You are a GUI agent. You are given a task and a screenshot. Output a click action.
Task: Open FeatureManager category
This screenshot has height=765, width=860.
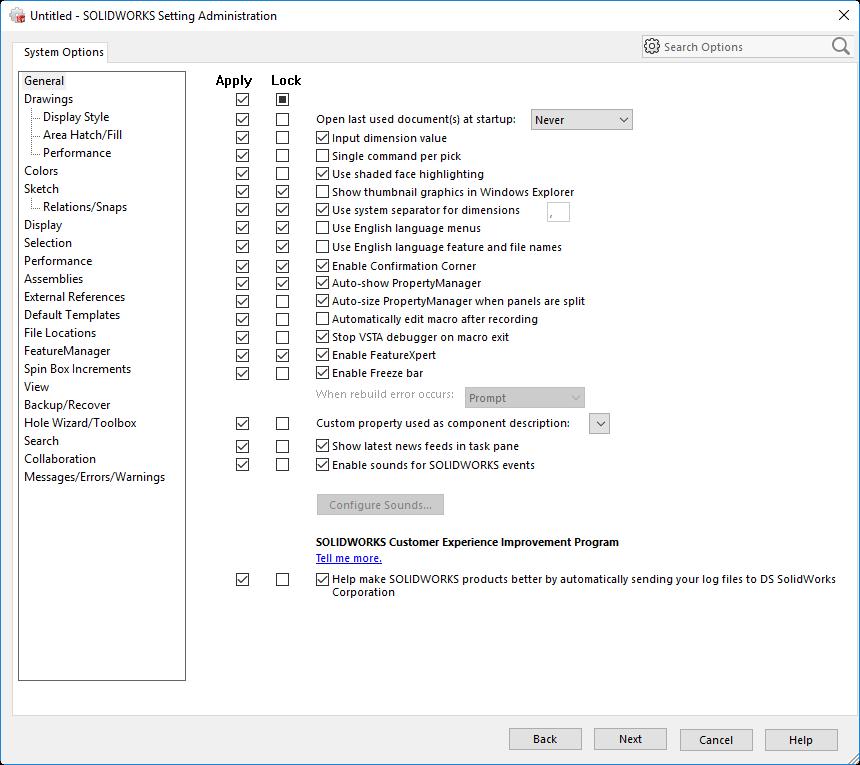[x=67, y=351]
